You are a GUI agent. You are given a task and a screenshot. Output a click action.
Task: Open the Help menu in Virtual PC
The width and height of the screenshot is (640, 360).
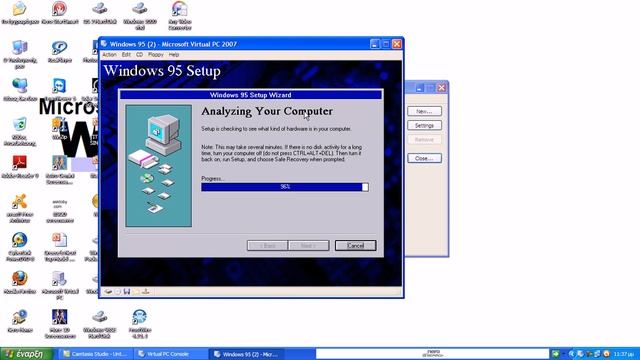click(x=174, y=54)
